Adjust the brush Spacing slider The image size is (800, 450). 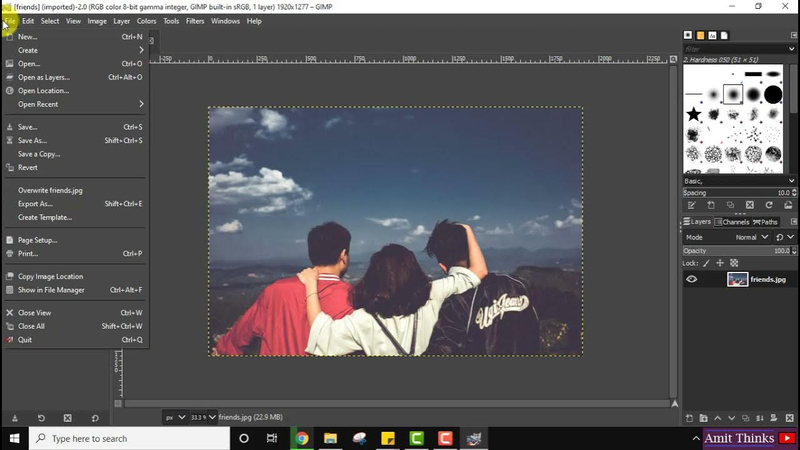pos(736,193)
